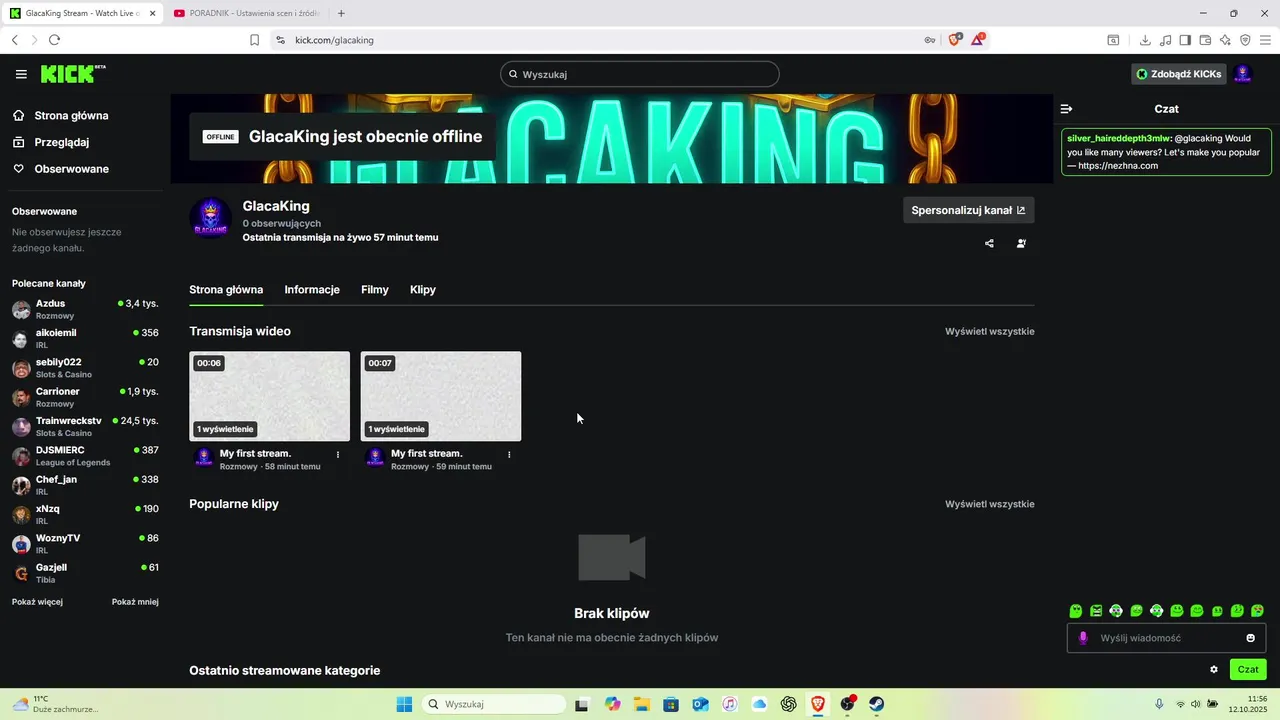Image resolution: width=1280 pixels, height=720 pixels.
Task: Open ChatGPT app in the taskbar
Action: tap(788, 704)
